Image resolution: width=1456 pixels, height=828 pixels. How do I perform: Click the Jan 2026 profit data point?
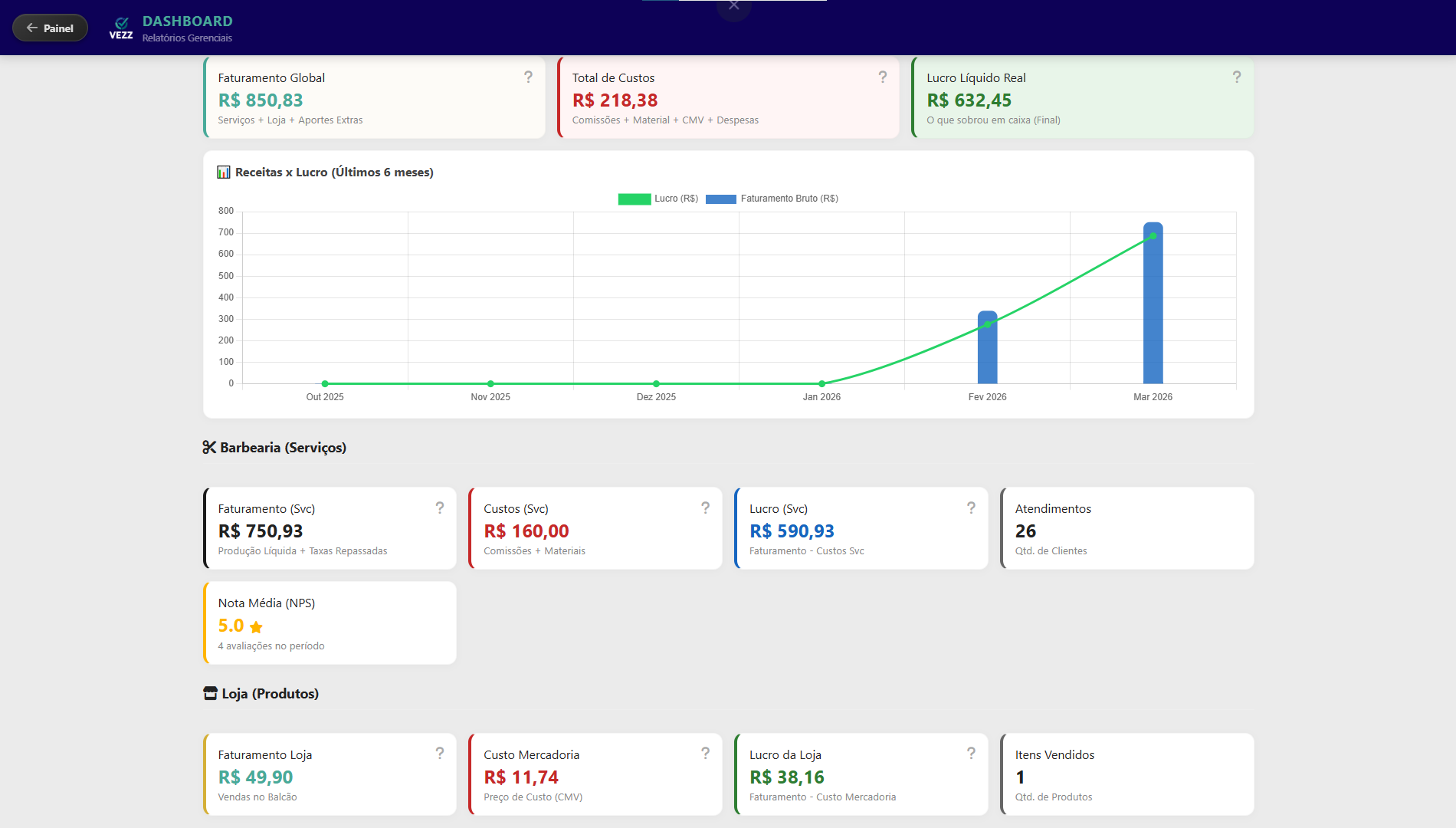(x=821, y=383)
